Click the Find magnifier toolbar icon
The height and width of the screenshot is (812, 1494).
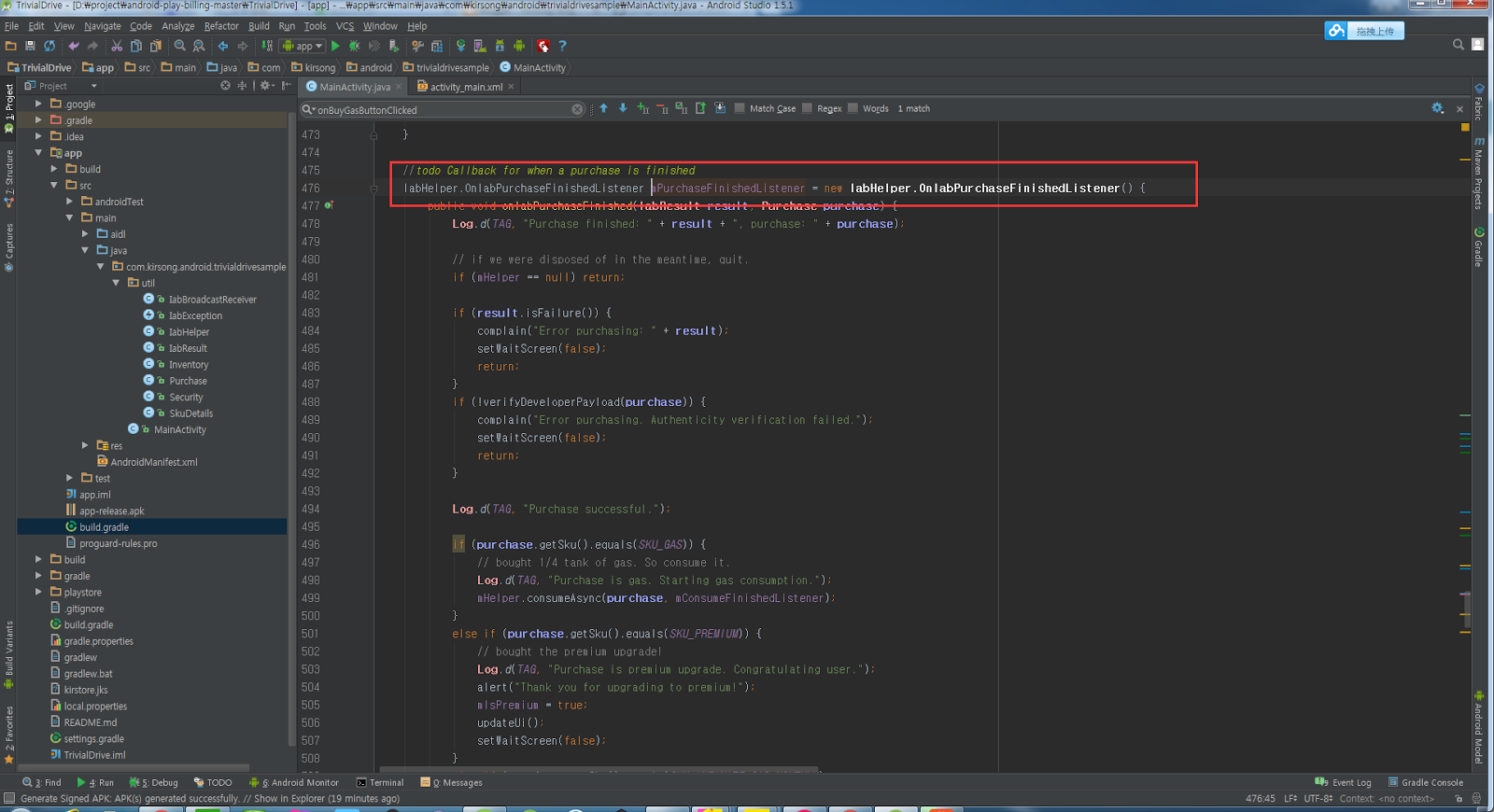click(179, 46)
